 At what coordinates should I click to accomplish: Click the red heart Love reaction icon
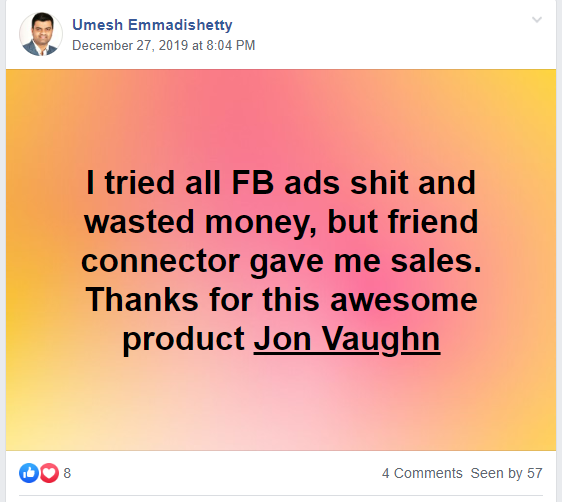[49, 473]
